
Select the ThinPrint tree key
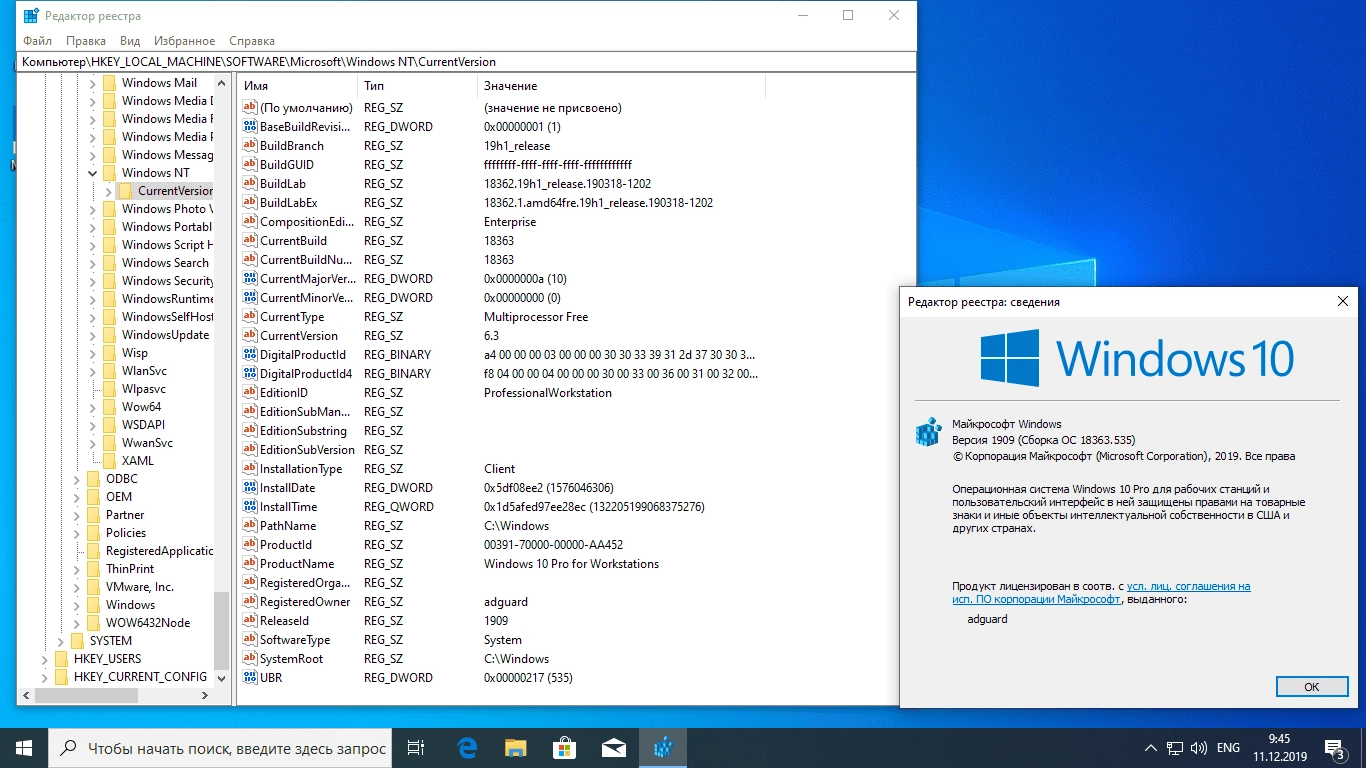[x=130, y=569]
